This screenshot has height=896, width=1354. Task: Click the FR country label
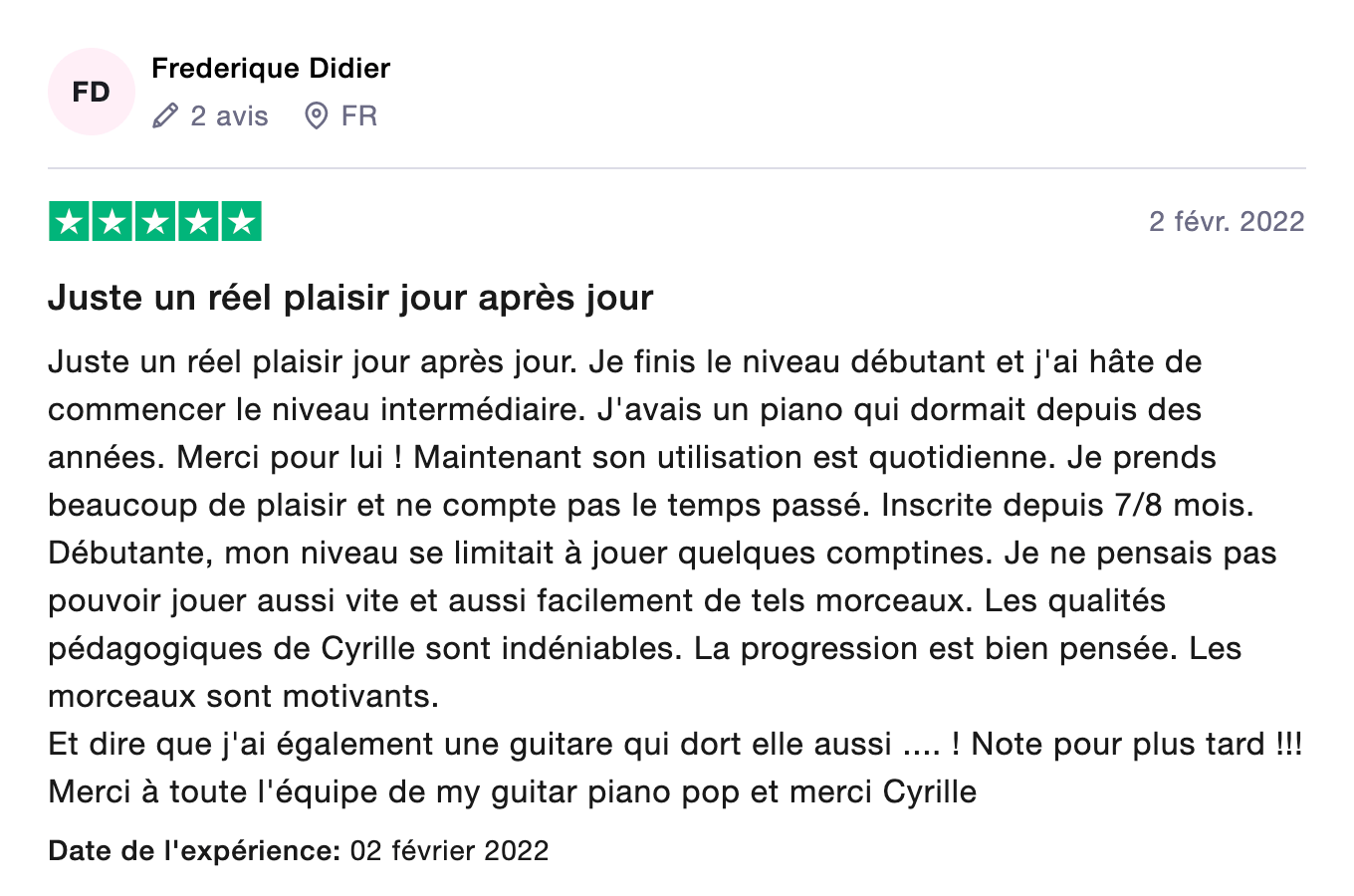click(x=358, y=116)
